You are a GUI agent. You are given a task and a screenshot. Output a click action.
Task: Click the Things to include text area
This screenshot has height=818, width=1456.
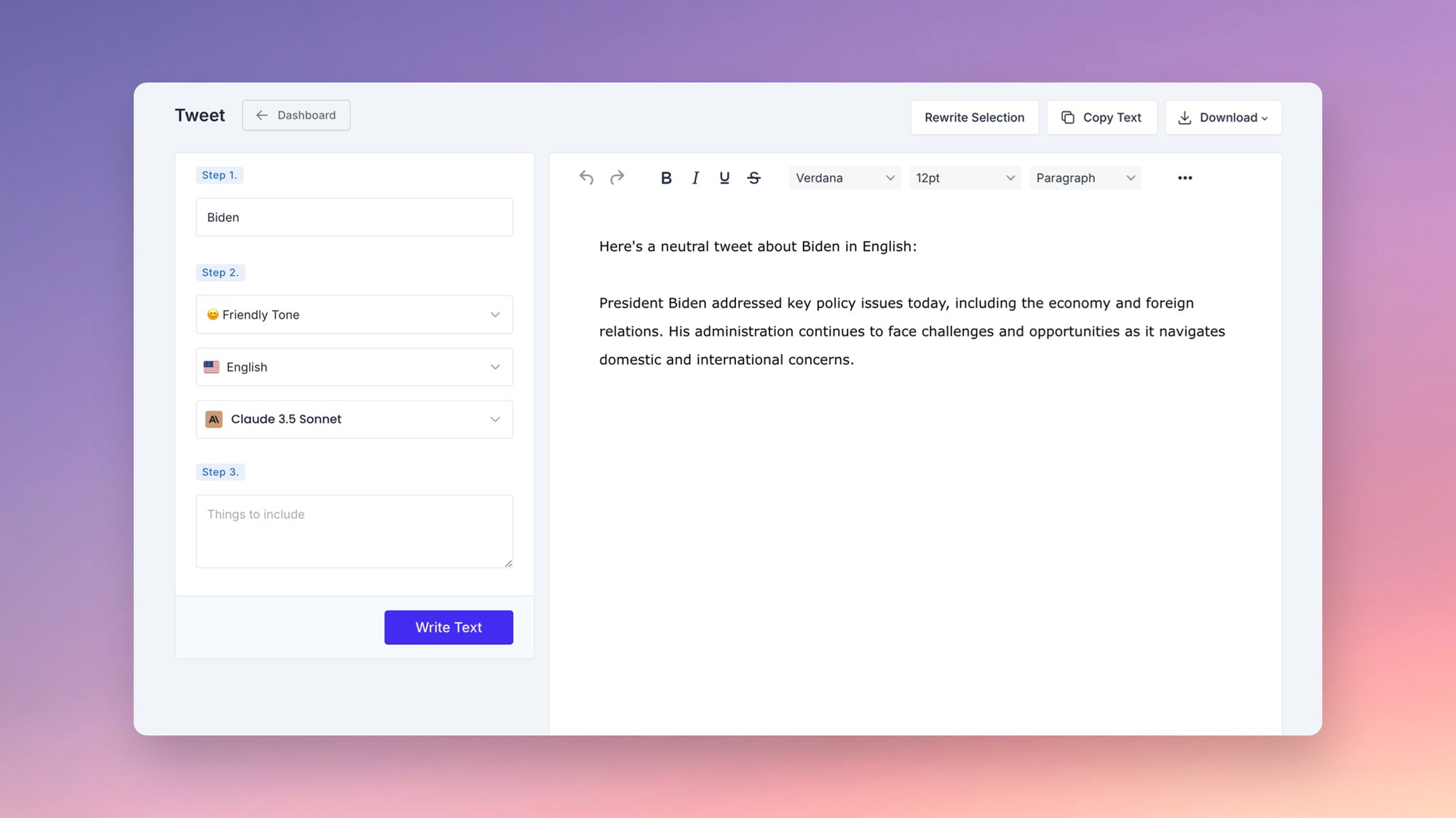coord(355,531)
